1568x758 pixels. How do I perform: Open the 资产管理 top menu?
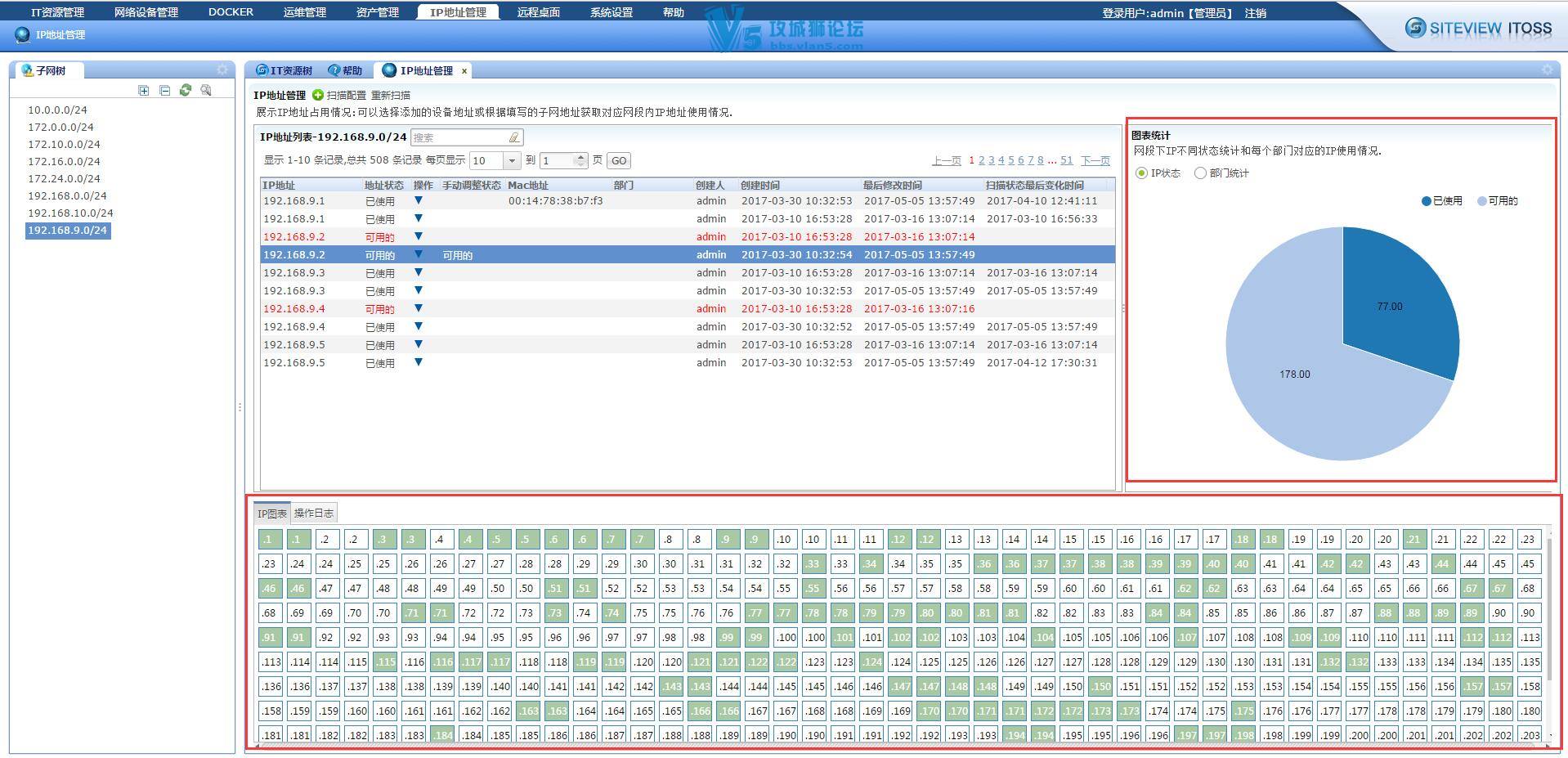pos(378,12)
